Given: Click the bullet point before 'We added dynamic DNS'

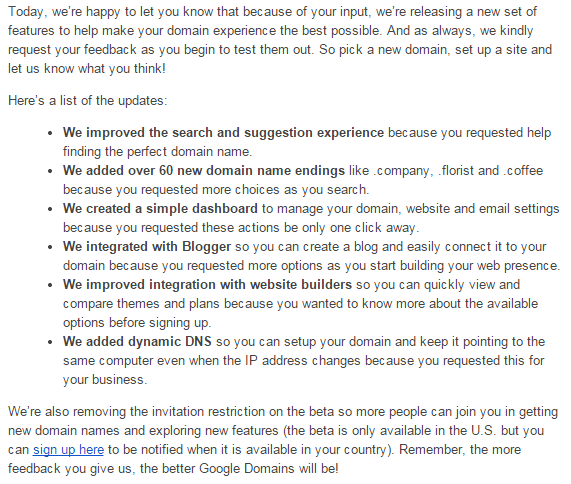Looking at the screenshot, I should pos(50,343).
